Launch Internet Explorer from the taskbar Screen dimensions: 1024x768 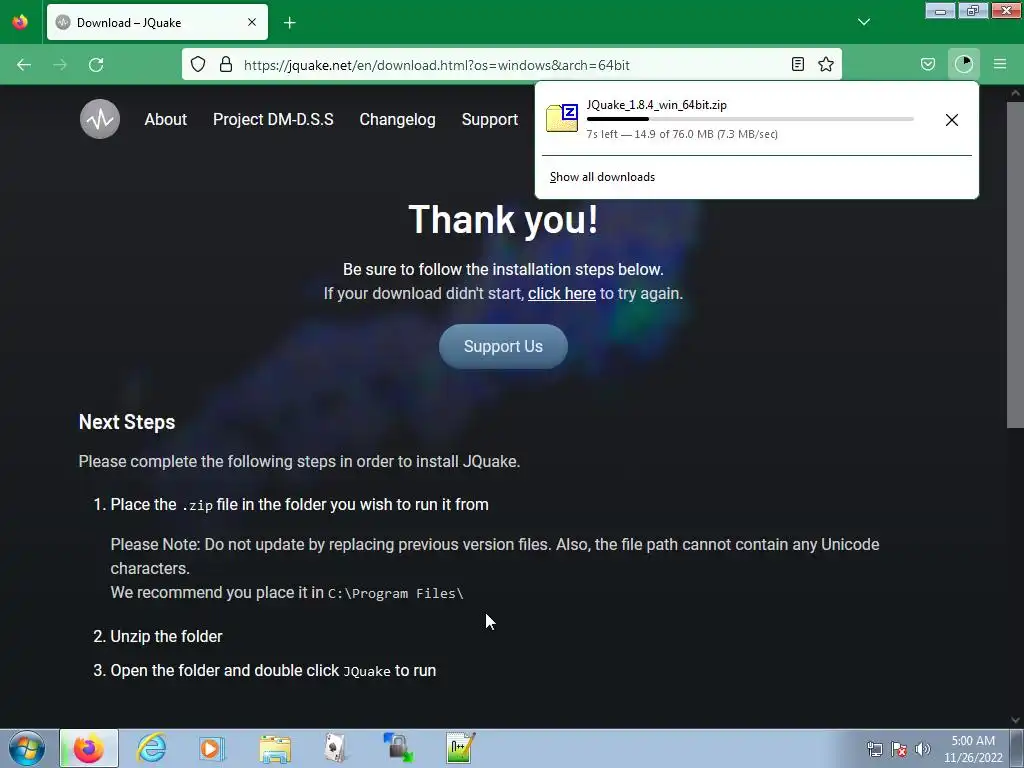[x=151, y=748]
